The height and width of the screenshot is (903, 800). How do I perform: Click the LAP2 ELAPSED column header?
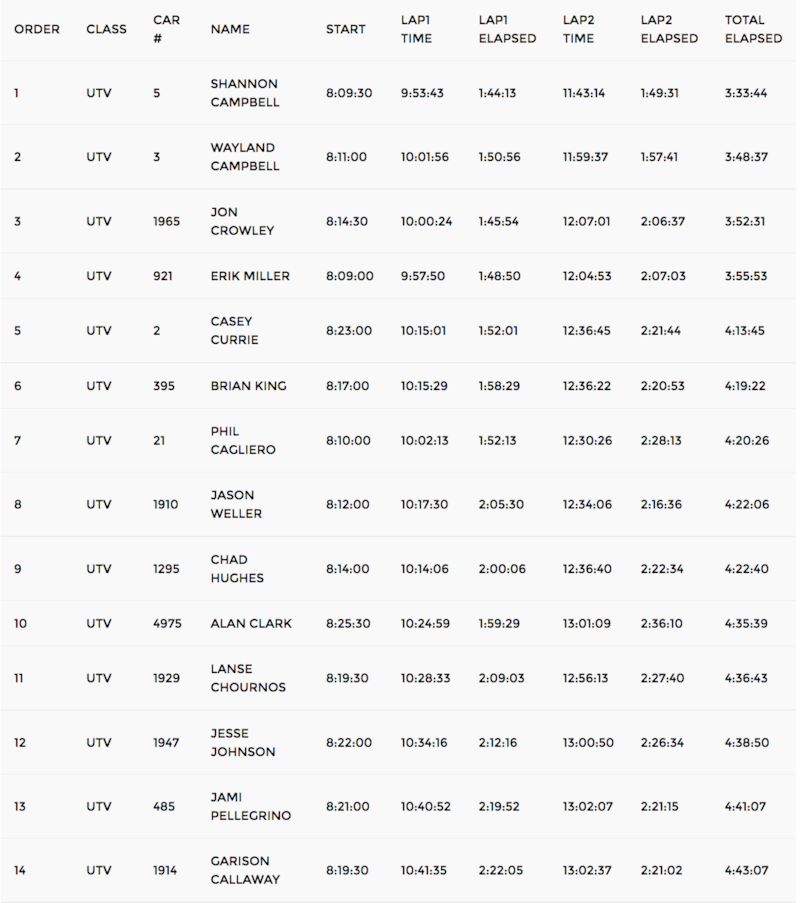[669, 29]
